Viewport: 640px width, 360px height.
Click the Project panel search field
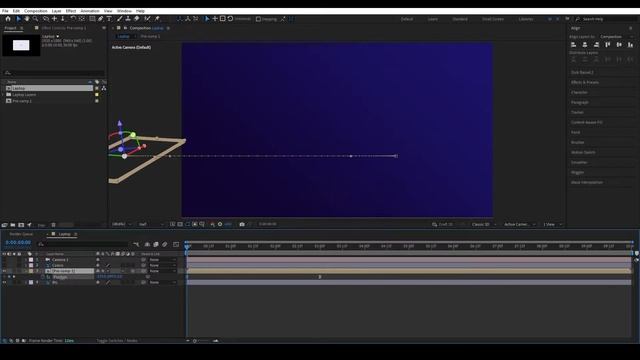click(53, 73)
